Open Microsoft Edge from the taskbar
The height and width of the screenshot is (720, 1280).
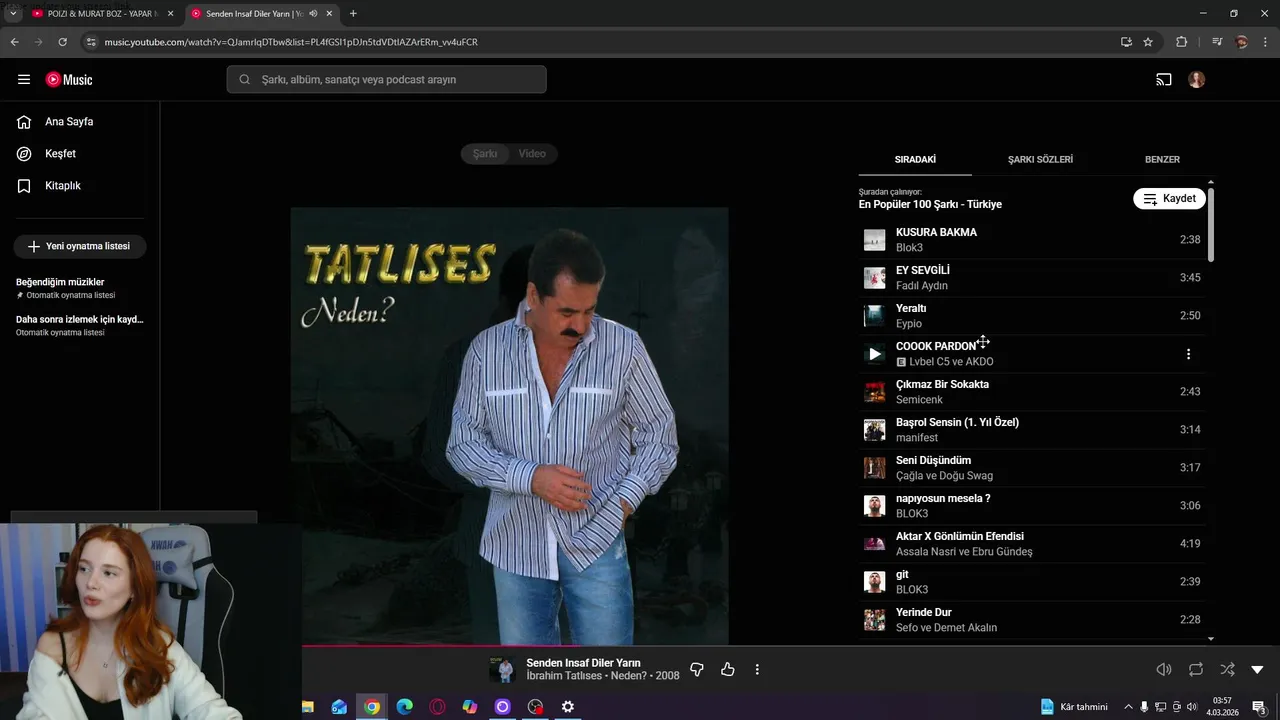pyautogui.click(x=404, y=707)
